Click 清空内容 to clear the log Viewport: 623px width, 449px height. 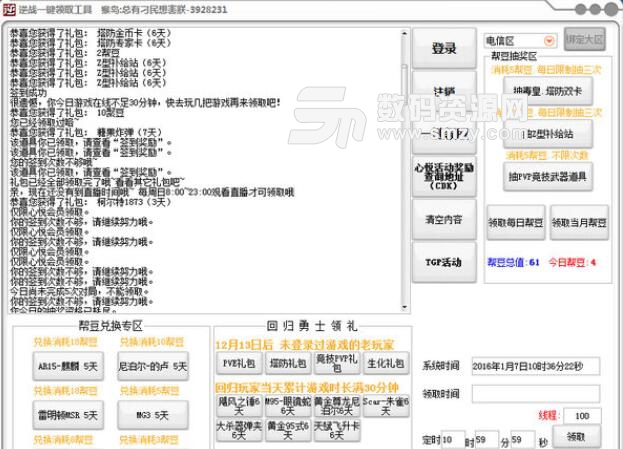(x=444, y=219)
